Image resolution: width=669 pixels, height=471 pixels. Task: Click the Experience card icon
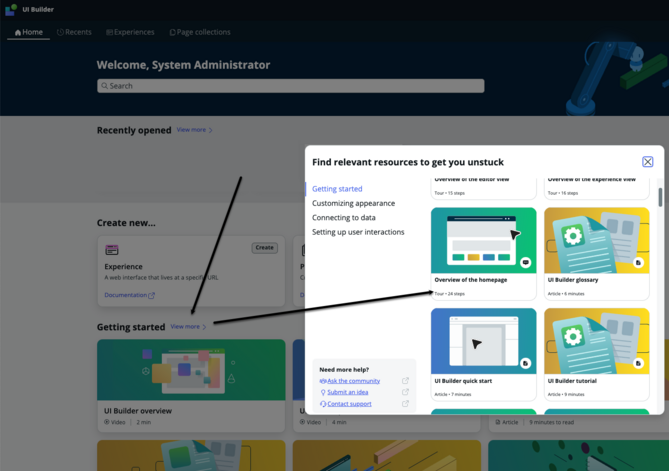point(112,250)
